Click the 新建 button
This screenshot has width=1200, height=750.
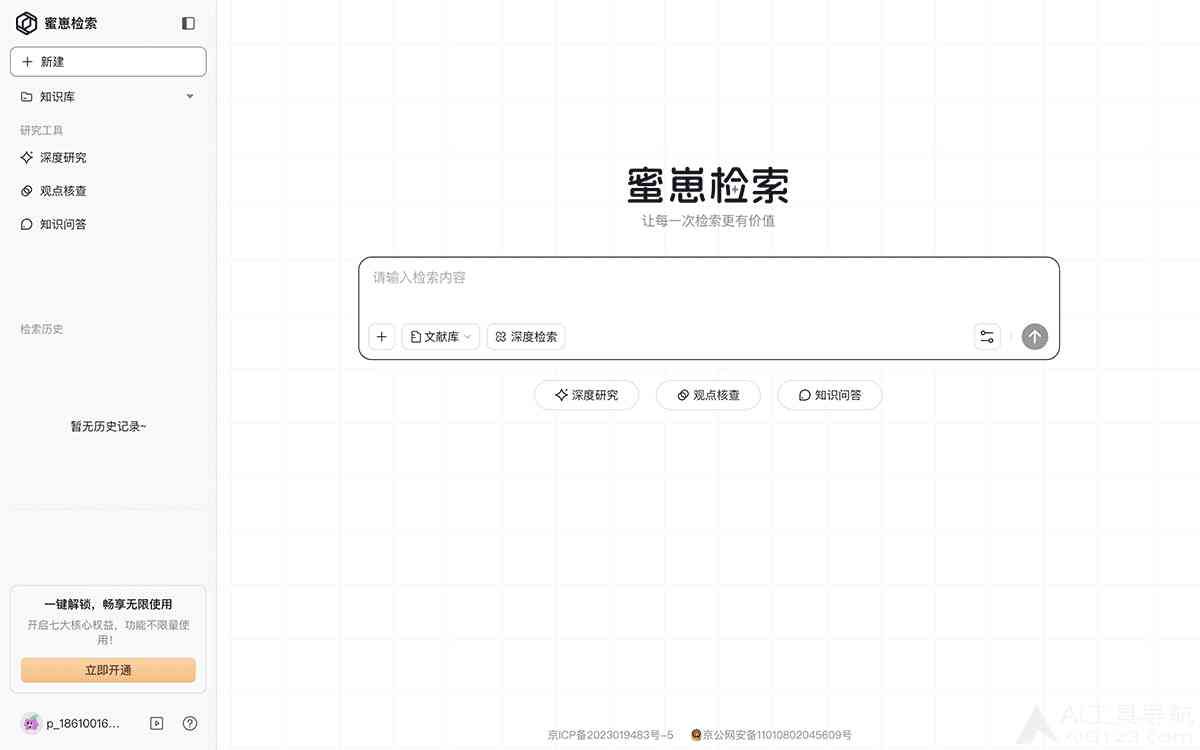pyautogui.click(x=108, y=62)
